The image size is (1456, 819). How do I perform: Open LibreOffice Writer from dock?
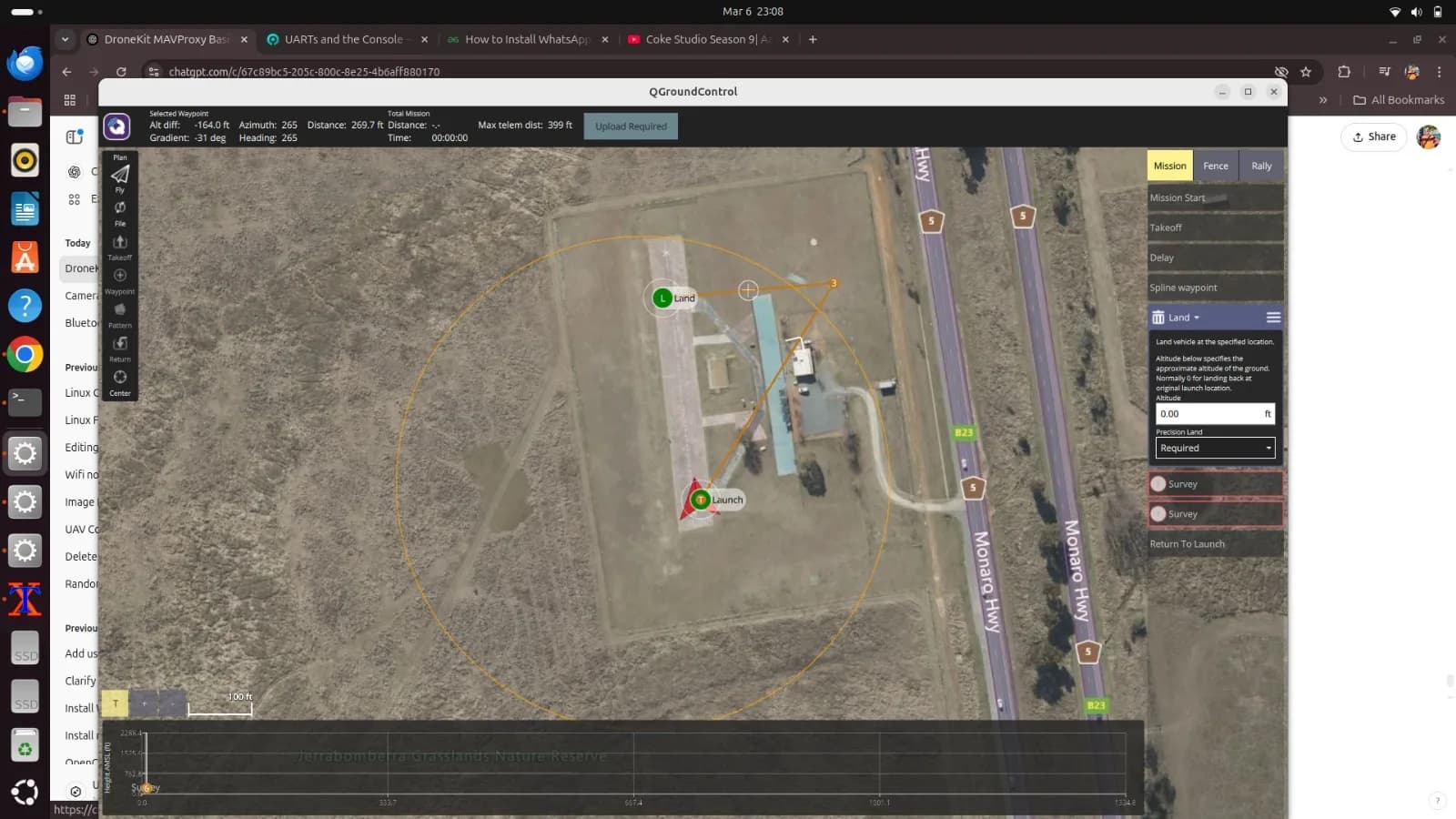pos(25,209)
